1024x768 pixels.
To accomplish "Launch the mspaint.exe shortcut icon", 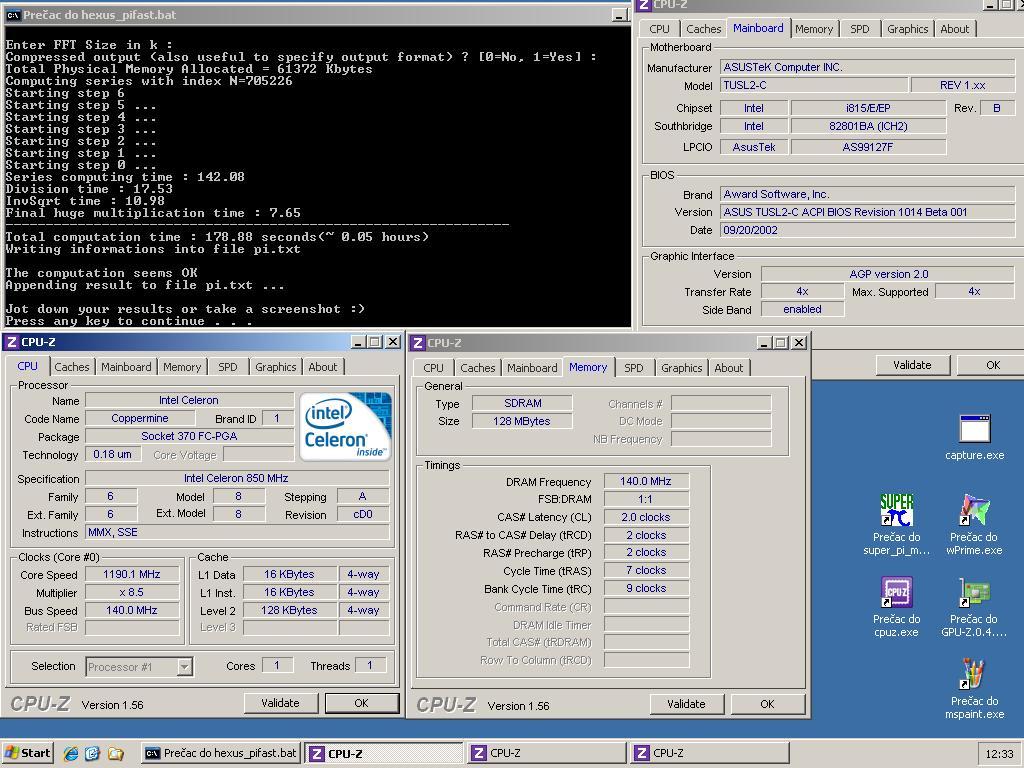I will [974, 689].
